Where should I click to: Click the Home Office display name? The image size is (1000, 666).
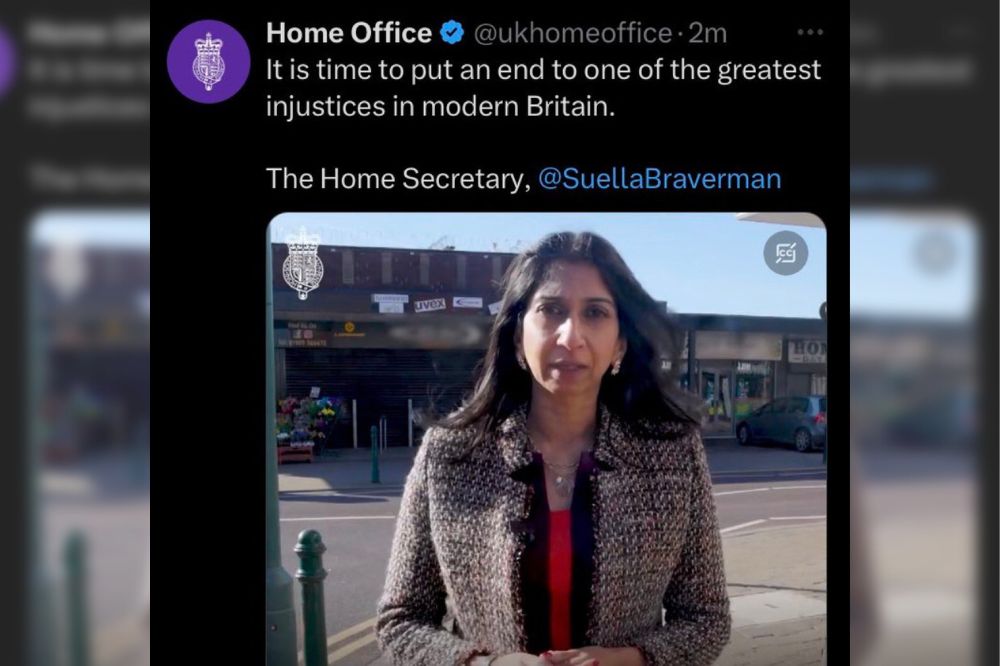tap(349, 33)
